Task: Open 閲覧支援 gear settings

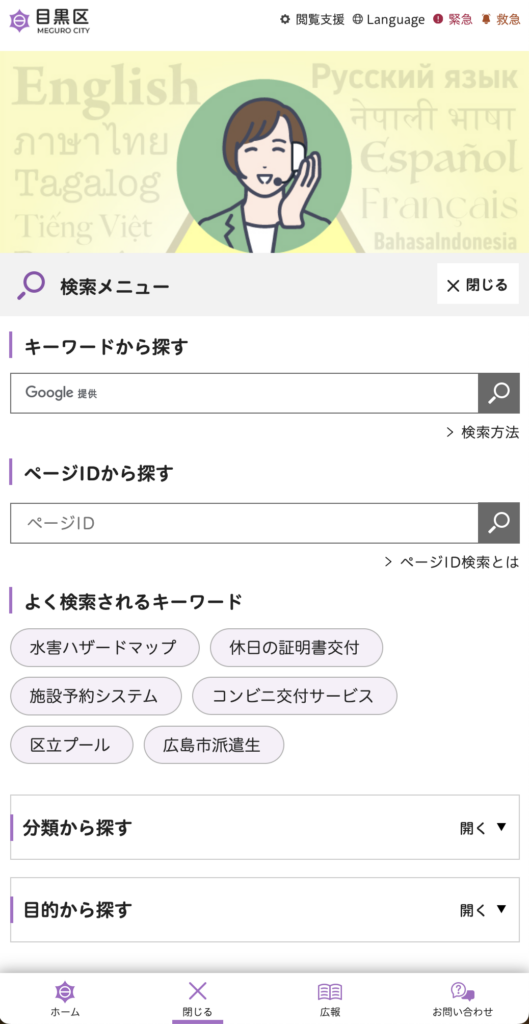Action: click(x=312, y=20)
